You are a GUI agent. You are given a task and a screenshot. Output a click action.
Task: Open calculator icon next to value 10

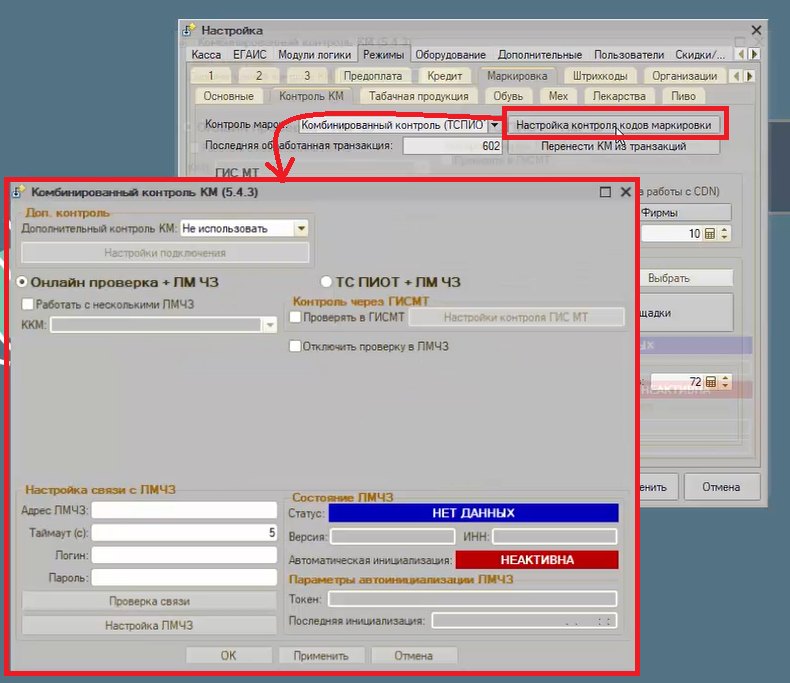pyautogui.click(x=709, y=234)
